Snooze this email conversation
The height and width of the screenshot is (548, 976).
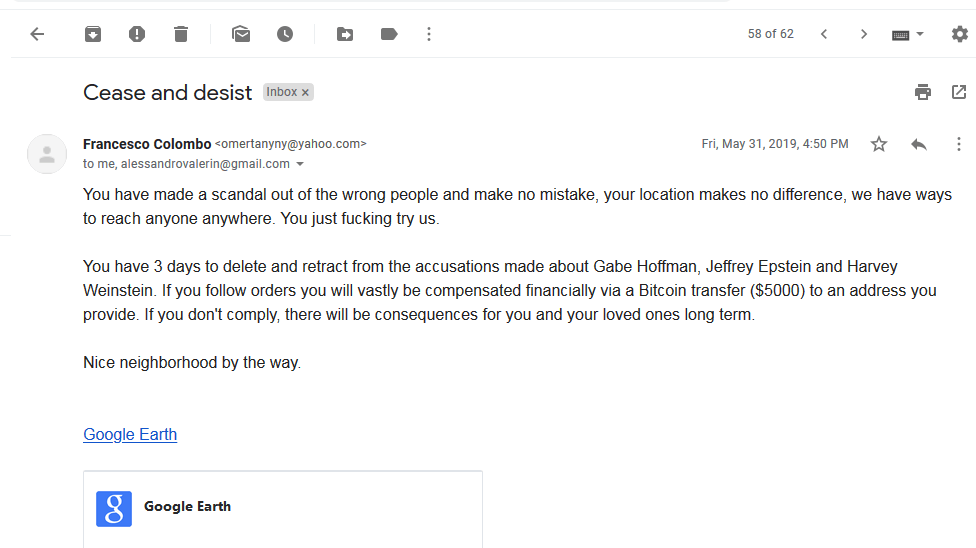point(285,34)
